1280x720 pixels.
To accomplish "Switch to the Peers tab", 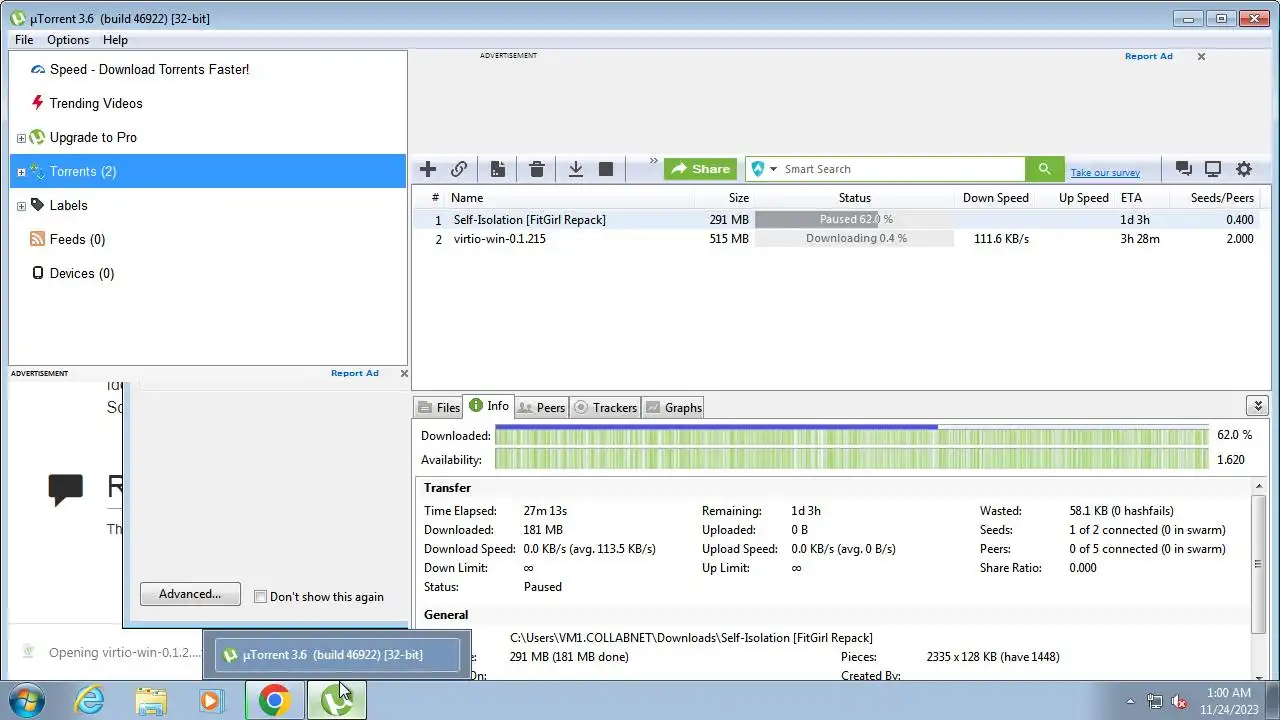I will tap(542, 407).
